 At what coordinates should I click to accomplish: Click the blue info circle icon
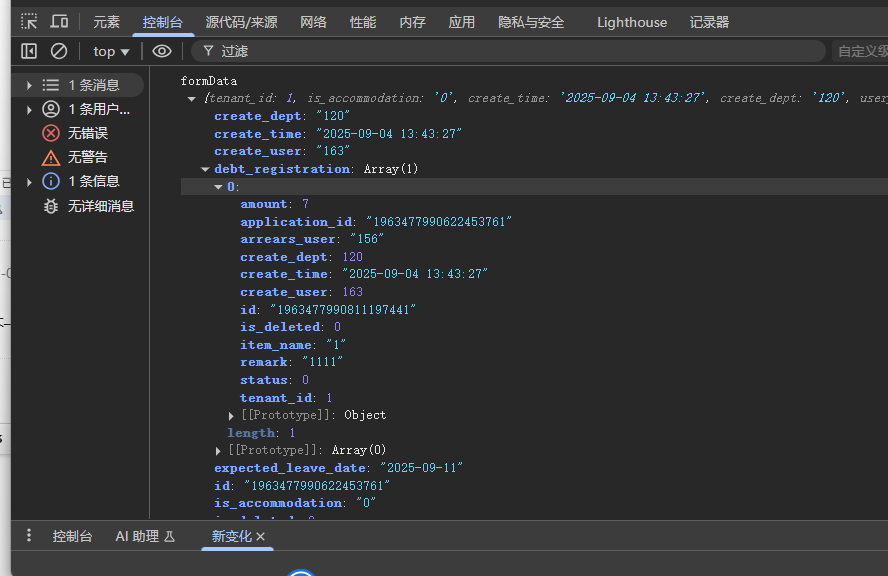click(x=51, y=181)
